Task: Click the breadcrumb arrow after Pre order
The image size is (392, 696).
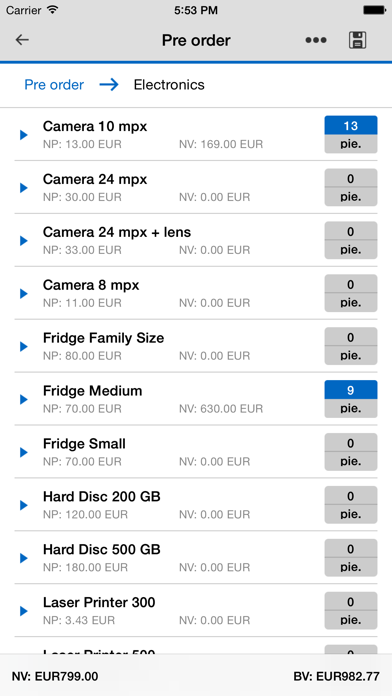Action: tap(109, 84)
